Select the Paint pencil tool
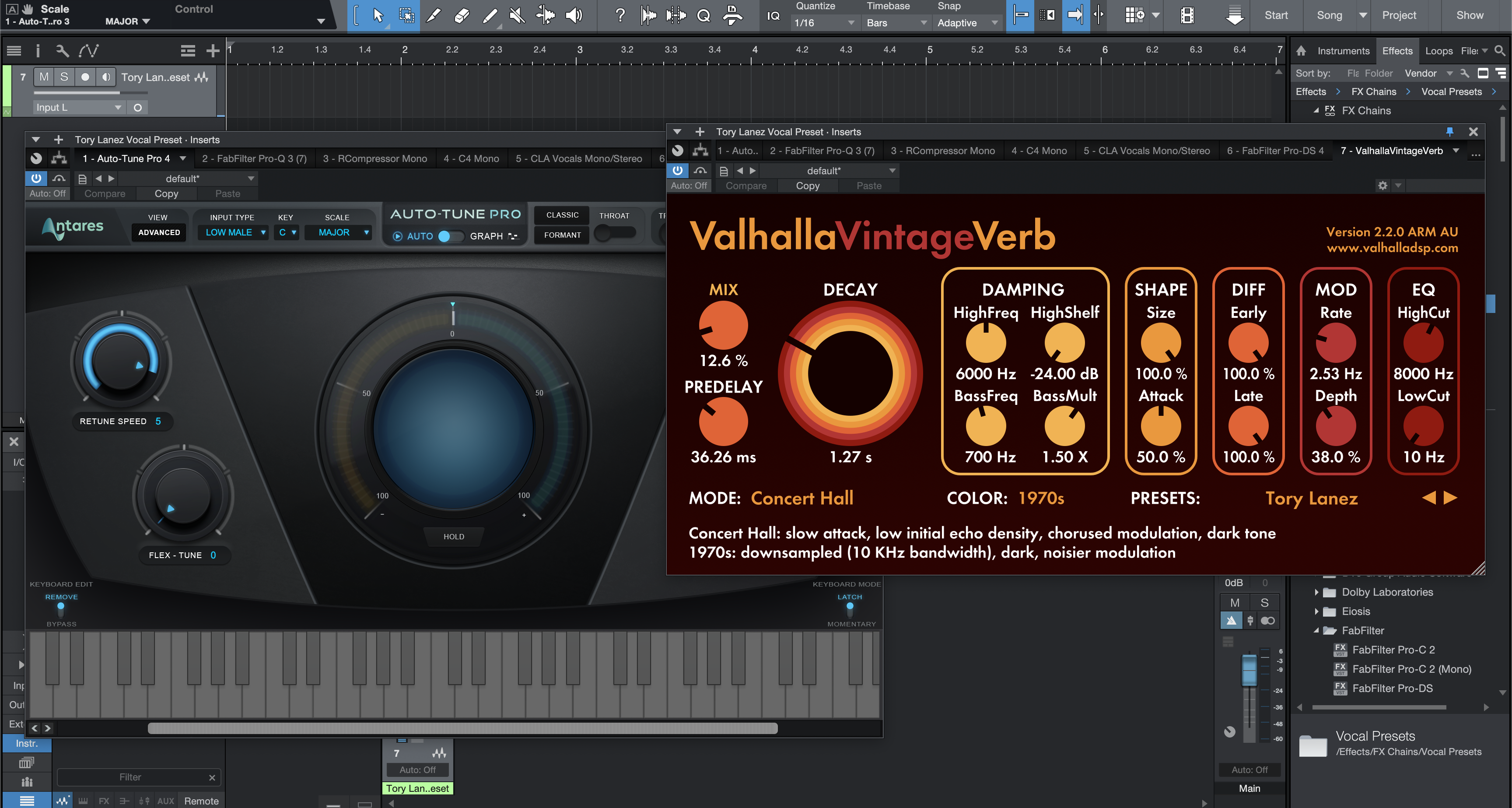The height and width of the screenshot is (808, 1512). 490,15
